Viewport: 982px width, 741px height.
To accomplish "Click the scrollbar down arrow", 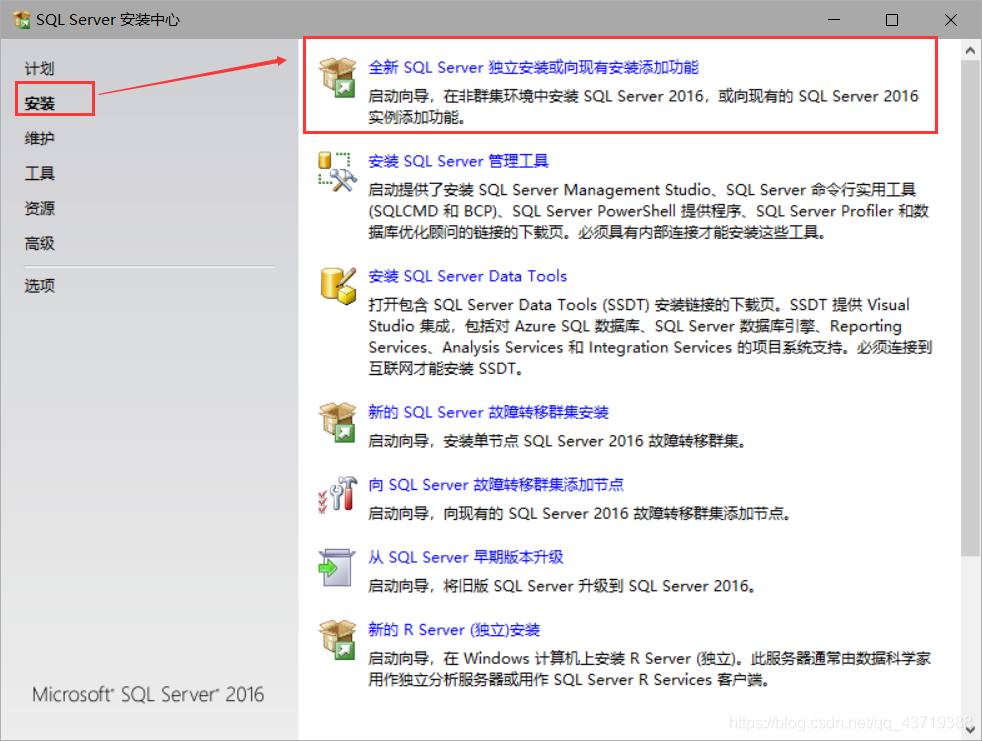I will (970, 730).
